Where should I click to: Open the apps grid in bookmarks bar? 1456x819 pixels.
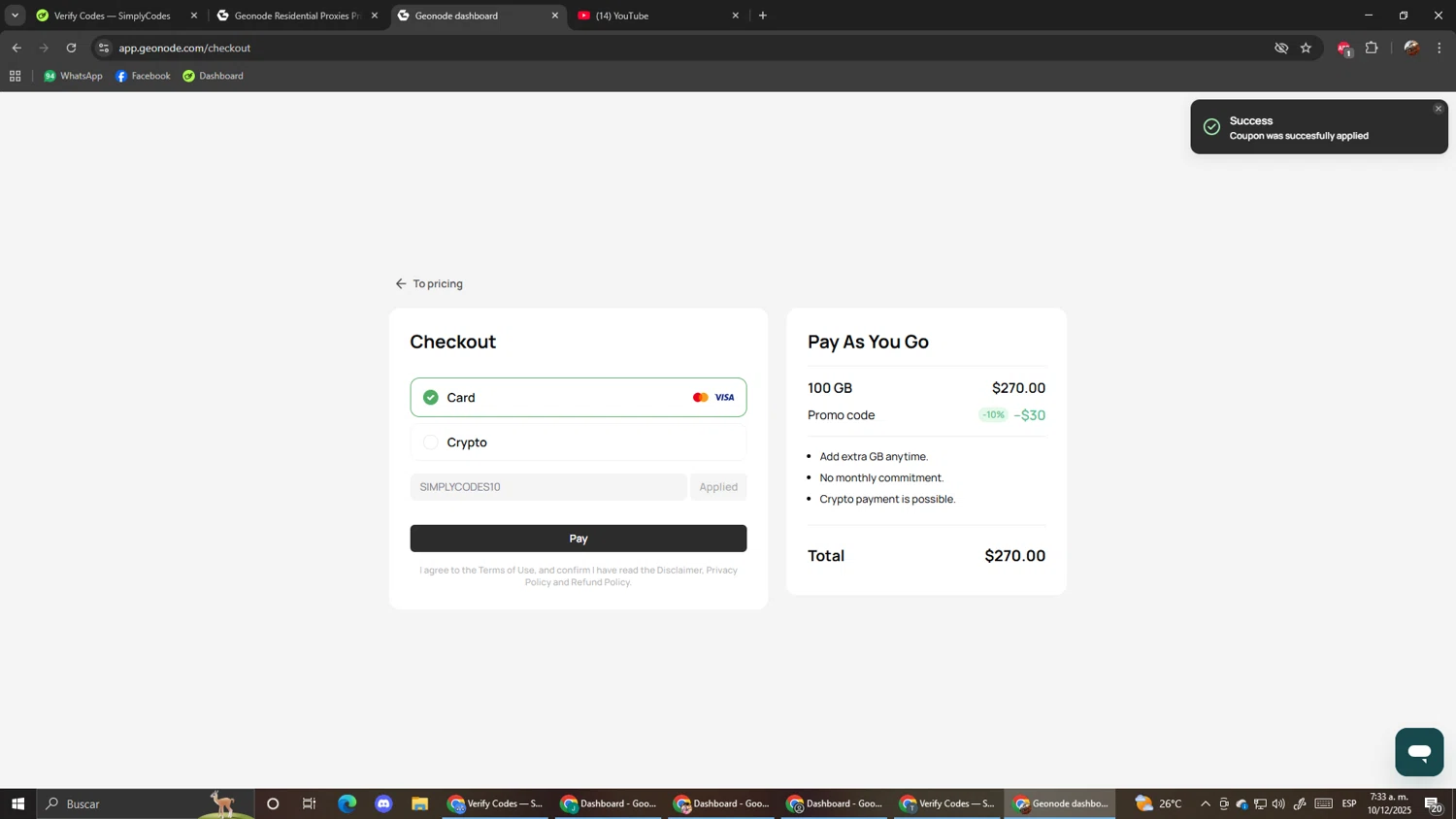16,76
